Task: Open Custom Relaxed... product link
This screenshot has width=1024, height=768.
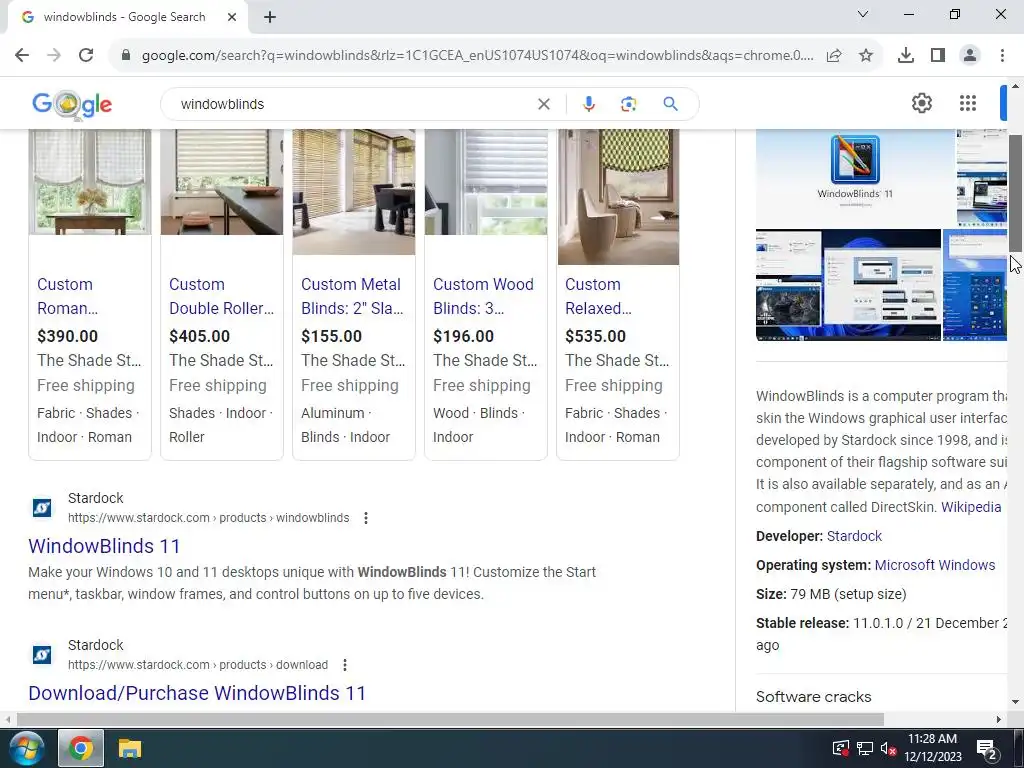Action: [x=598, y=296]
